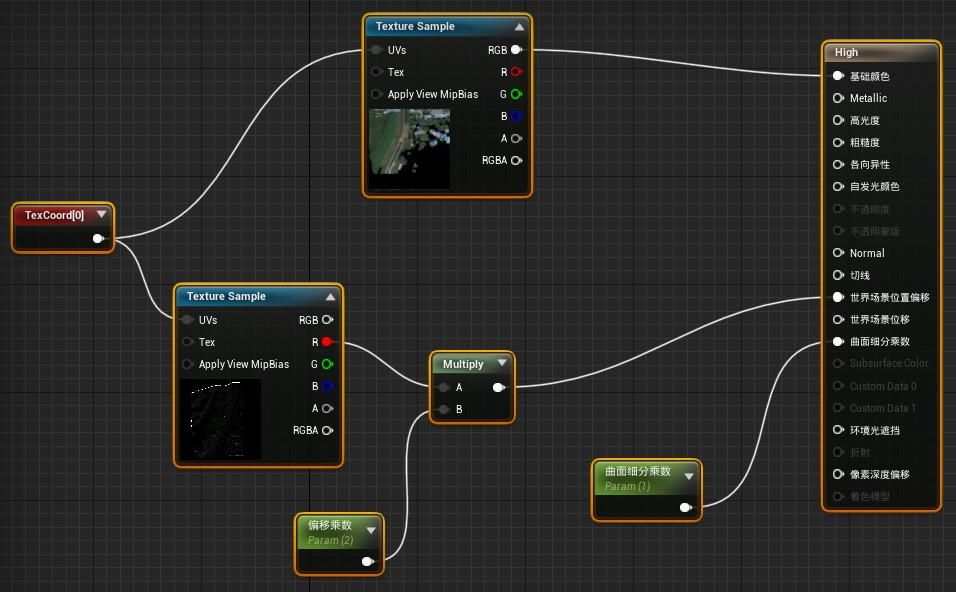Click the 像素深度偏移 input pin
The height and width of the screenshot is (592, 956).
[x=838, y=474]
